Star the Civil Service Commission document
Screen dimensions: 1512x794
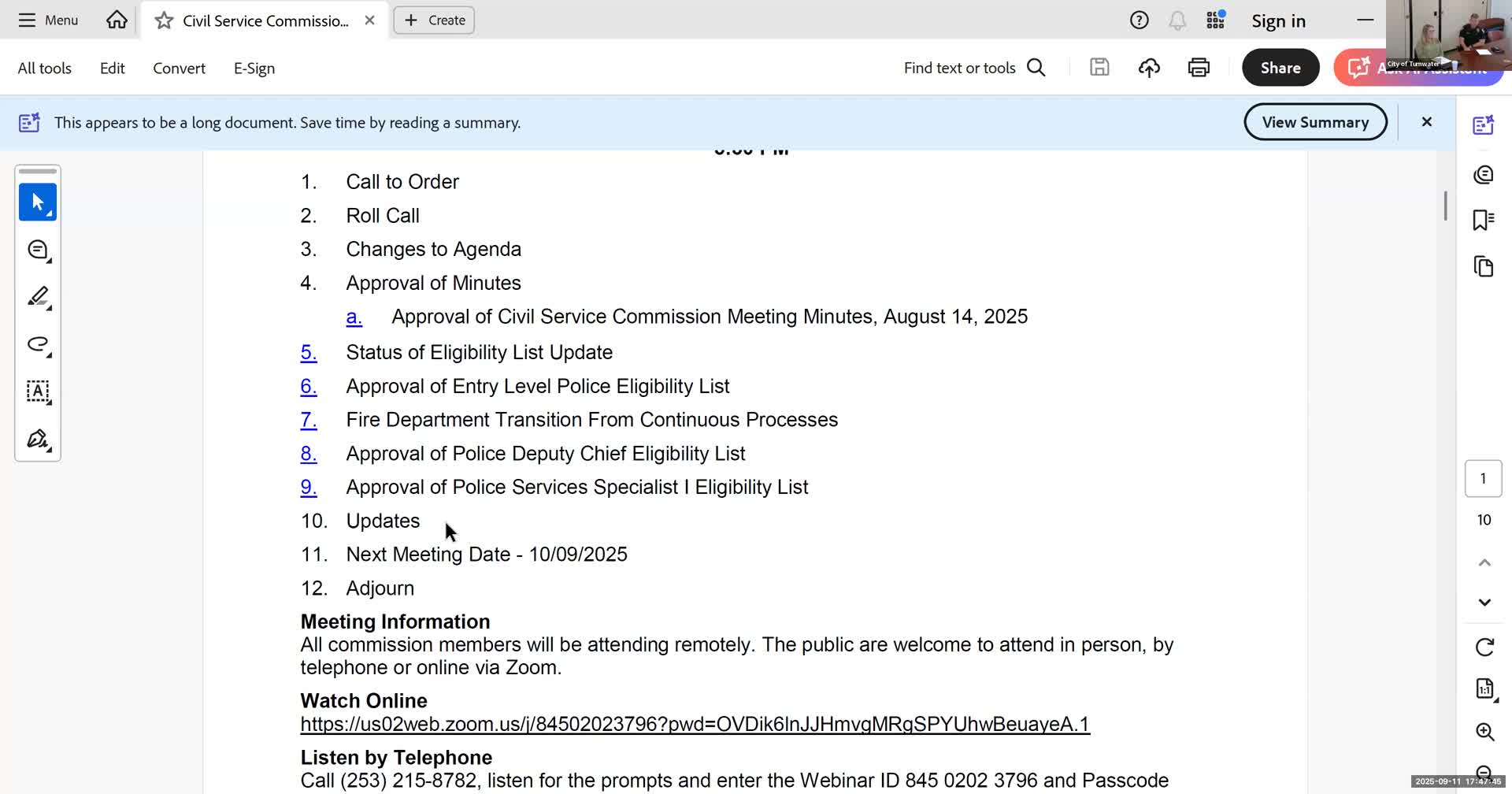tap(164, 20)
